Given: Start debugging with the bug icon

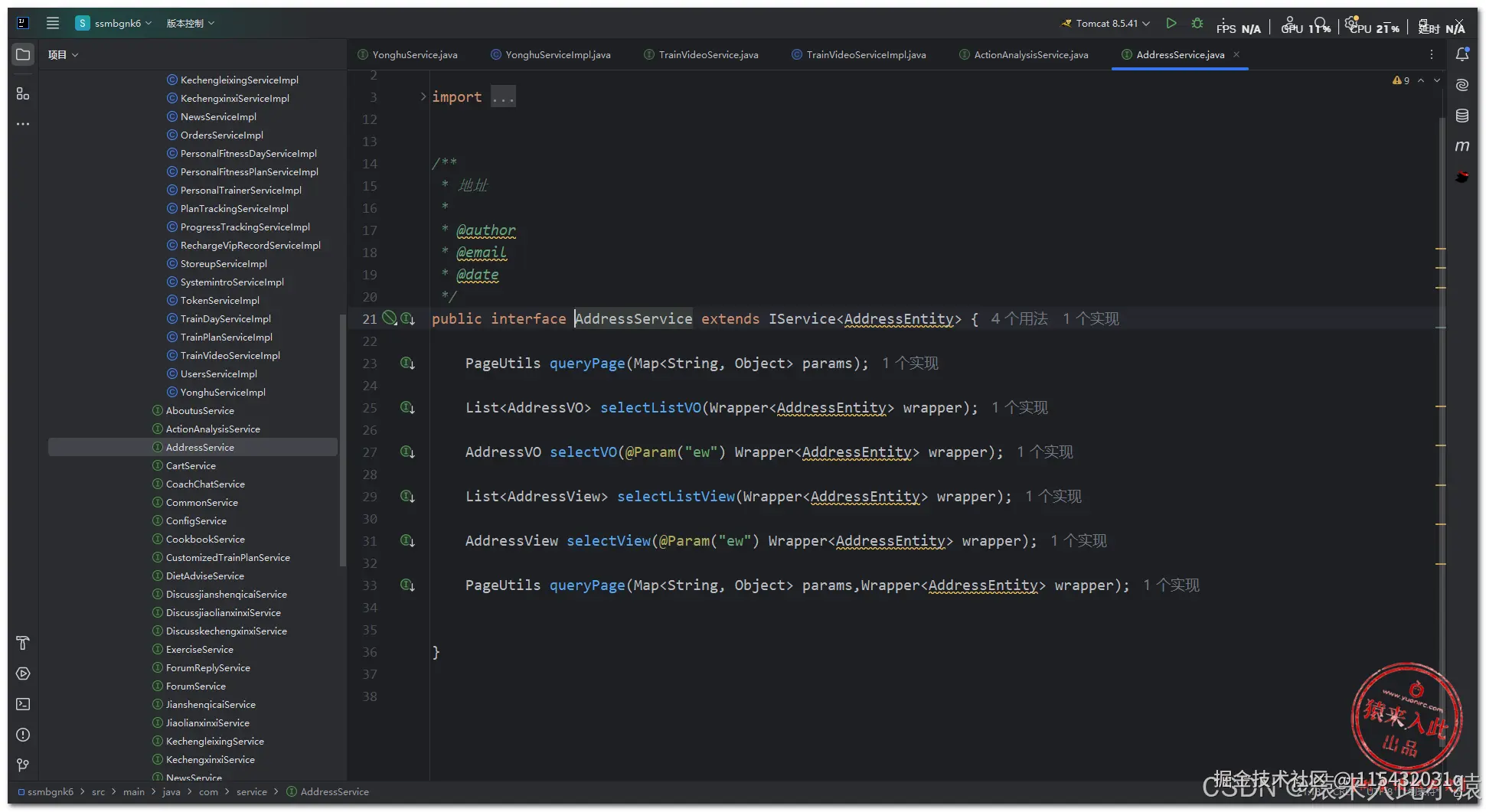Looking at the screenshot, I should pos(1197,23).
